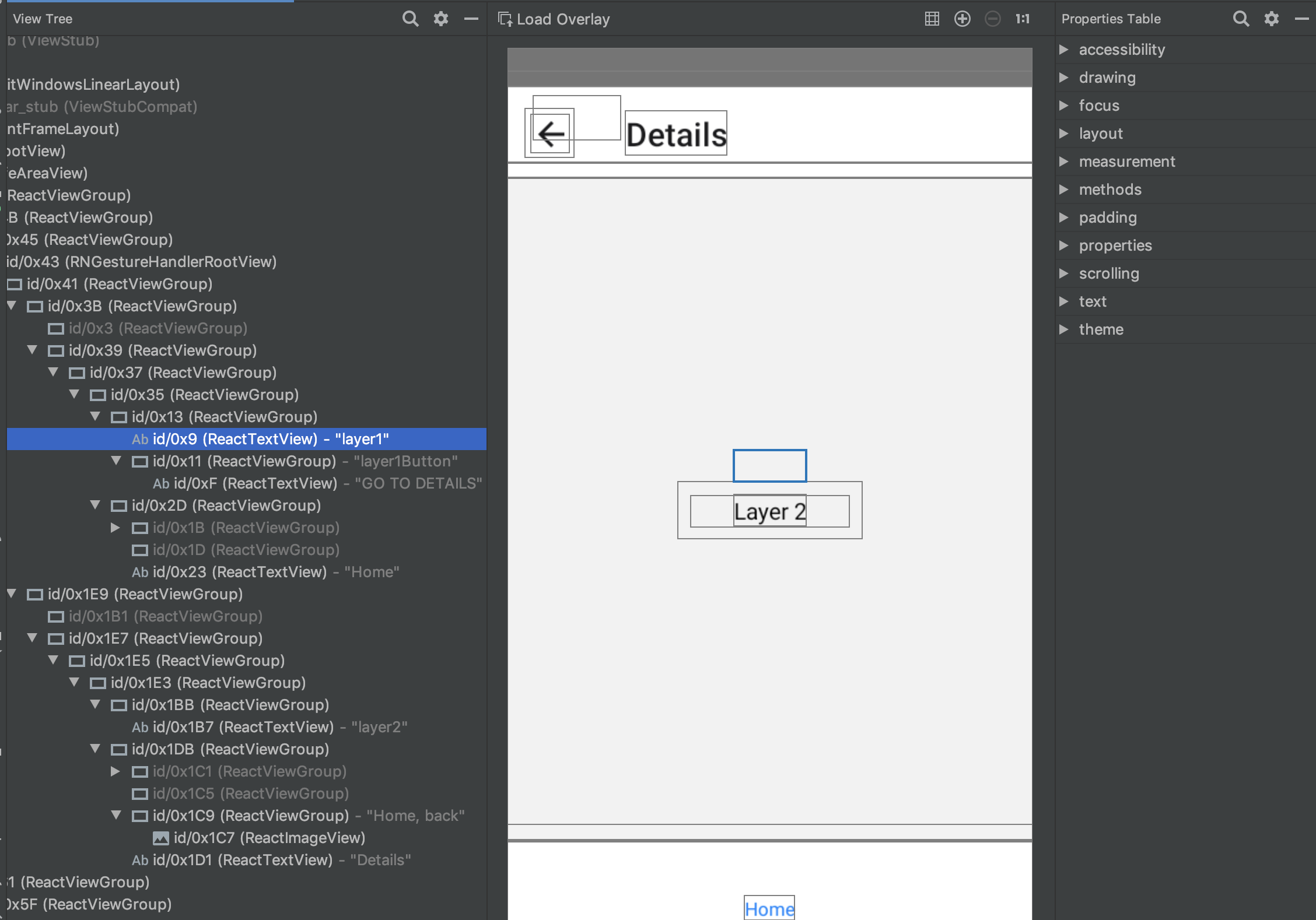Expand the layout properties section
The width and height of the screenshot is (1316, 920).
point(1064,133)
